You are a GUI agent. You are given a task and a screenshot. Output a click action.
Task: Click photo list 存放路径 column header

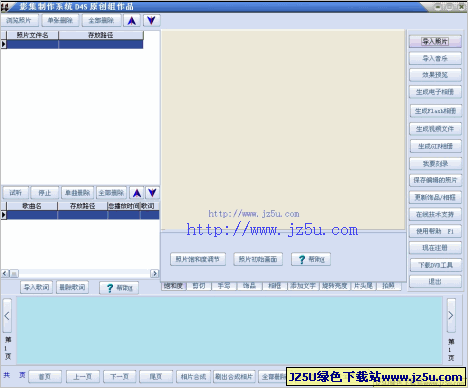pyautogui.click(x=101, y=35)
